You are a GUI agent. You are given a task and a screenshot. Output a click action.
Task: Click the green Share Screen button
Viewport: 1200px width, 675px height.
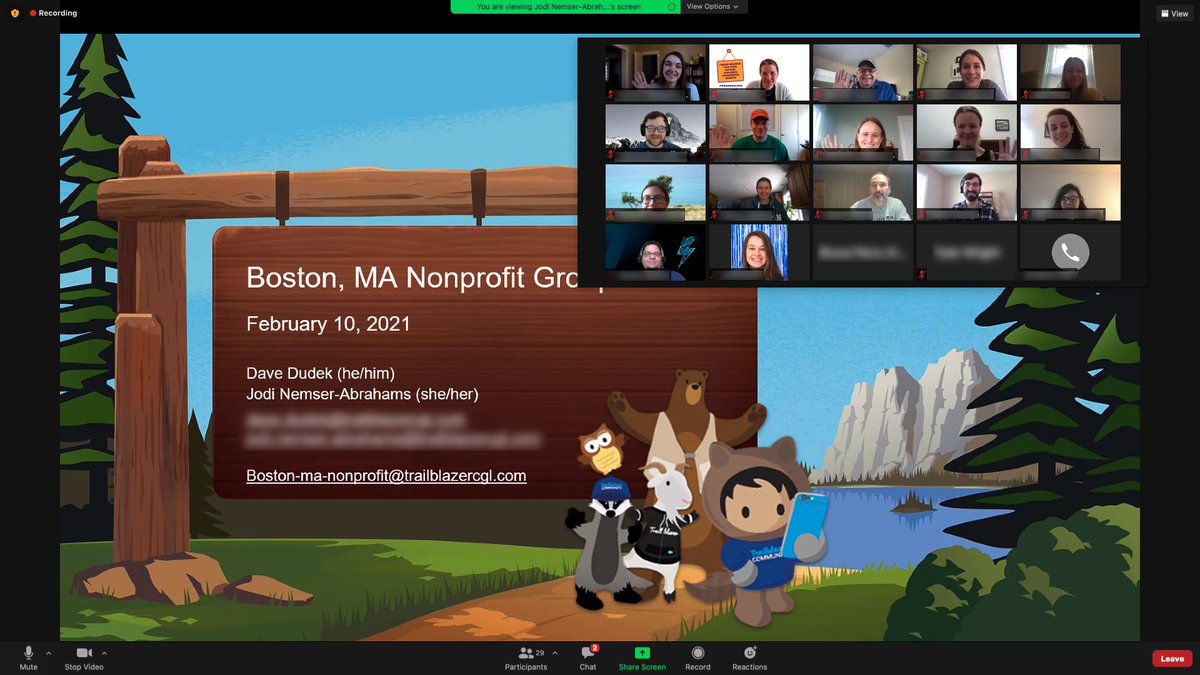[642, 657]
